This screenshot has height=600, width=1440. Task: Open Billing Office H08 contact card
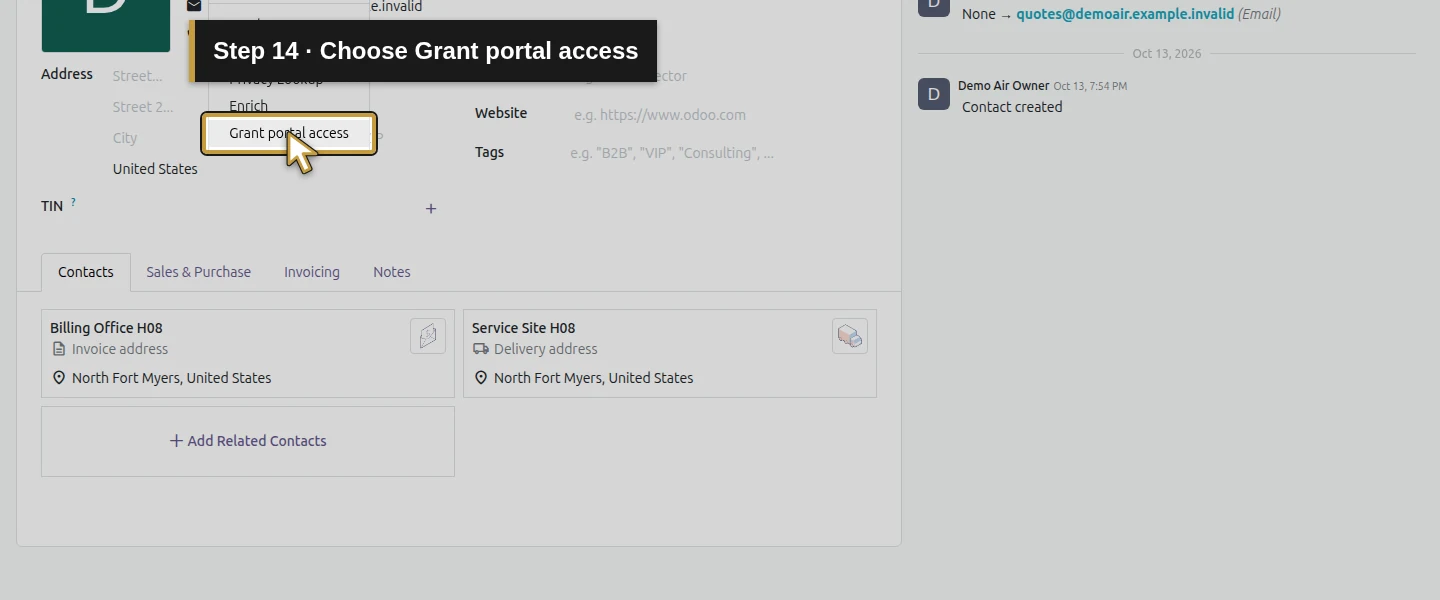(248, 353)
